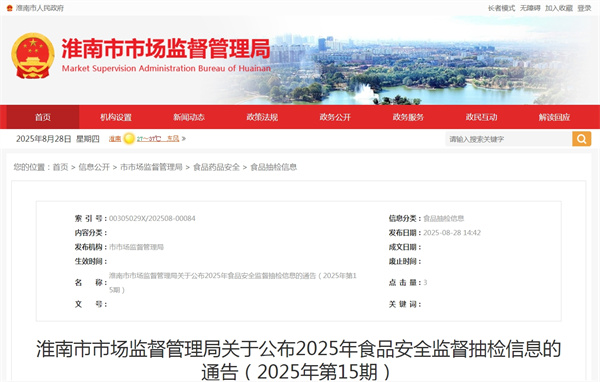Image resolution: width=600 pixels, height=382 pixels.
Task: Focus the 请输入搜索关键字 search field
Action: 509,139
